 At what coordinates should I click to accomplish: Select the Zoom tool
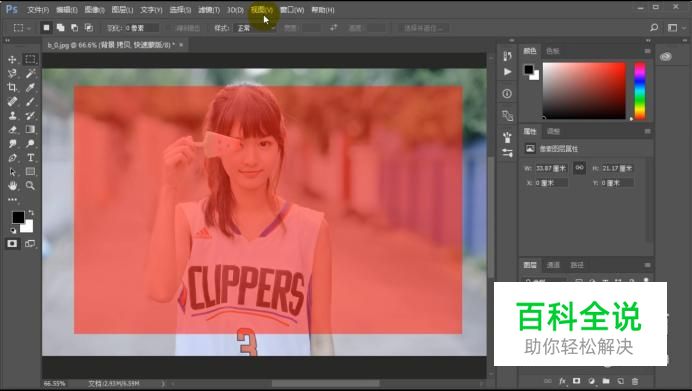point(30,186)
